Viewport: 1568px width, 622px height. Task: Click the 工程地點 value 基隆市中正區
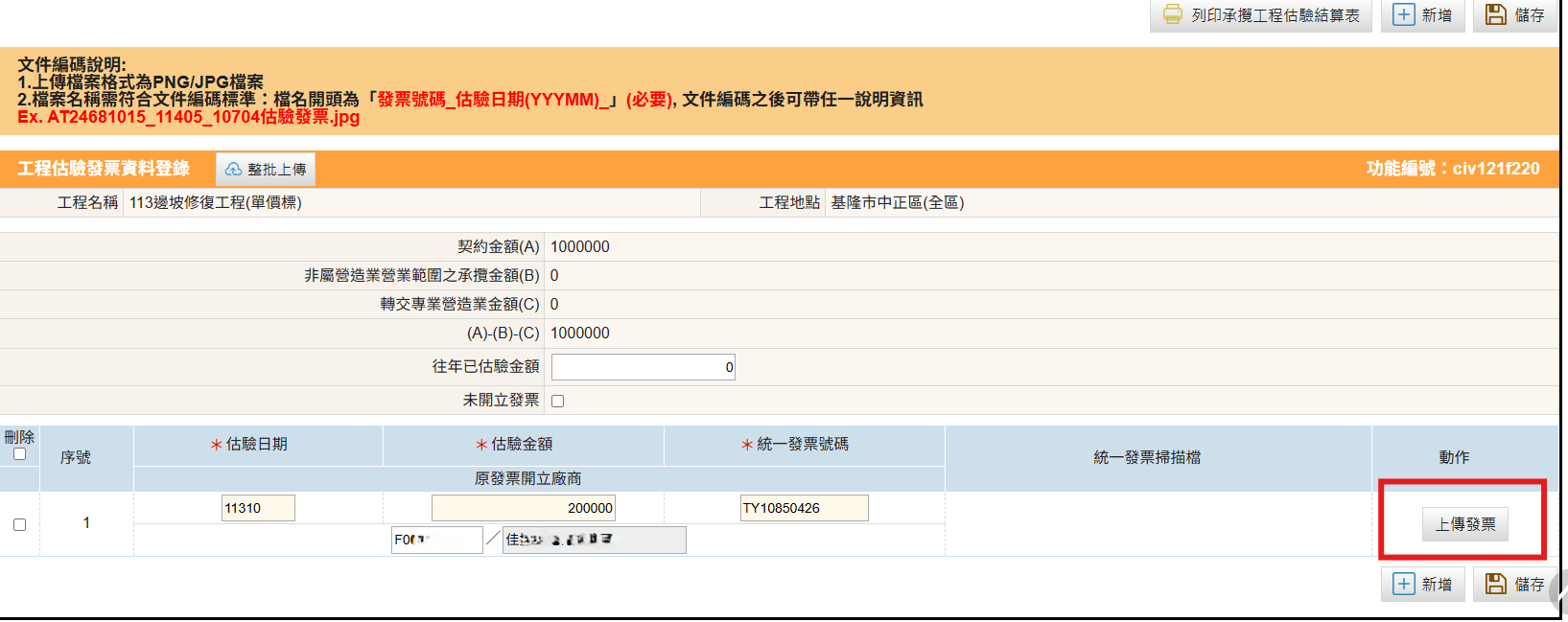pos(897,203)
